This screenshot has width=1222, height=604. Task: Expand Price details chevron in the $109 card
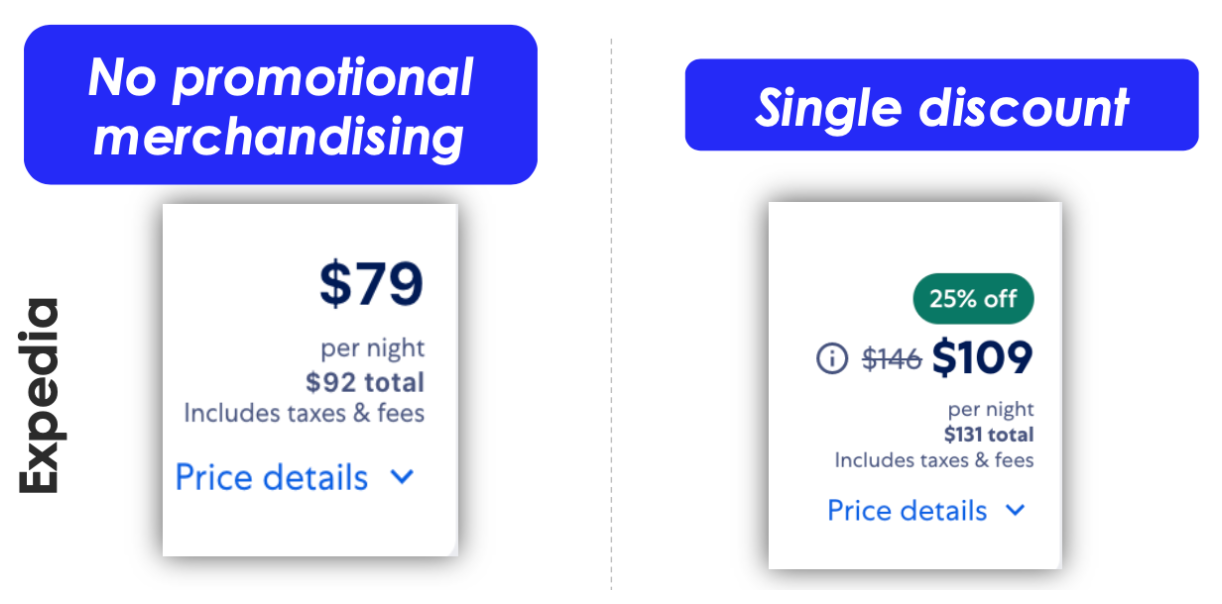[1015, 511]
